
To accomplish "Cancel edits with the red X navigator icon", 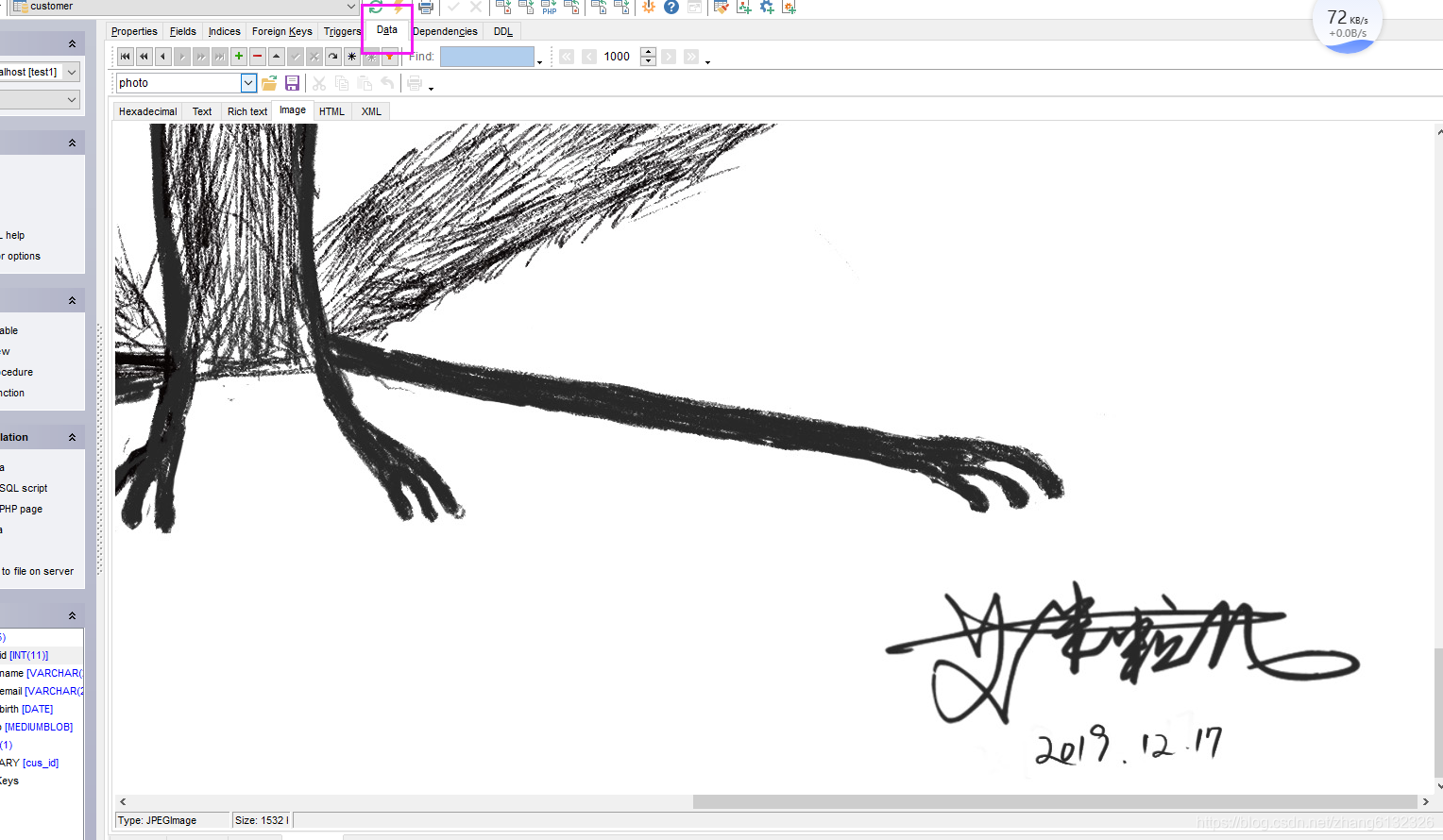I will [x=314, y=56].
